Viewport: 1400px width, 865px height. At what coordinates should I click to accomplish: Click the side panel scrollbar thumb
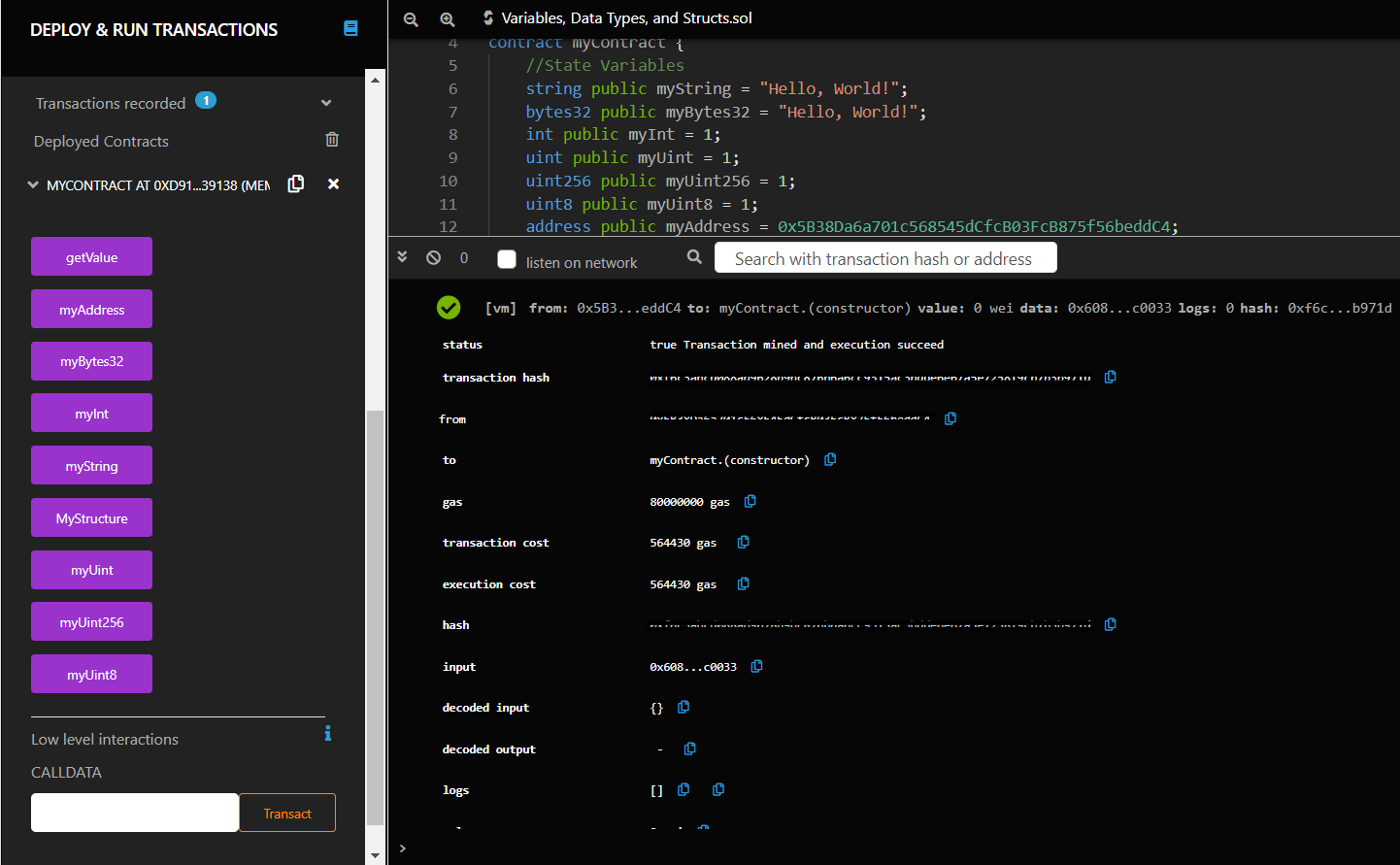point(375,617)
